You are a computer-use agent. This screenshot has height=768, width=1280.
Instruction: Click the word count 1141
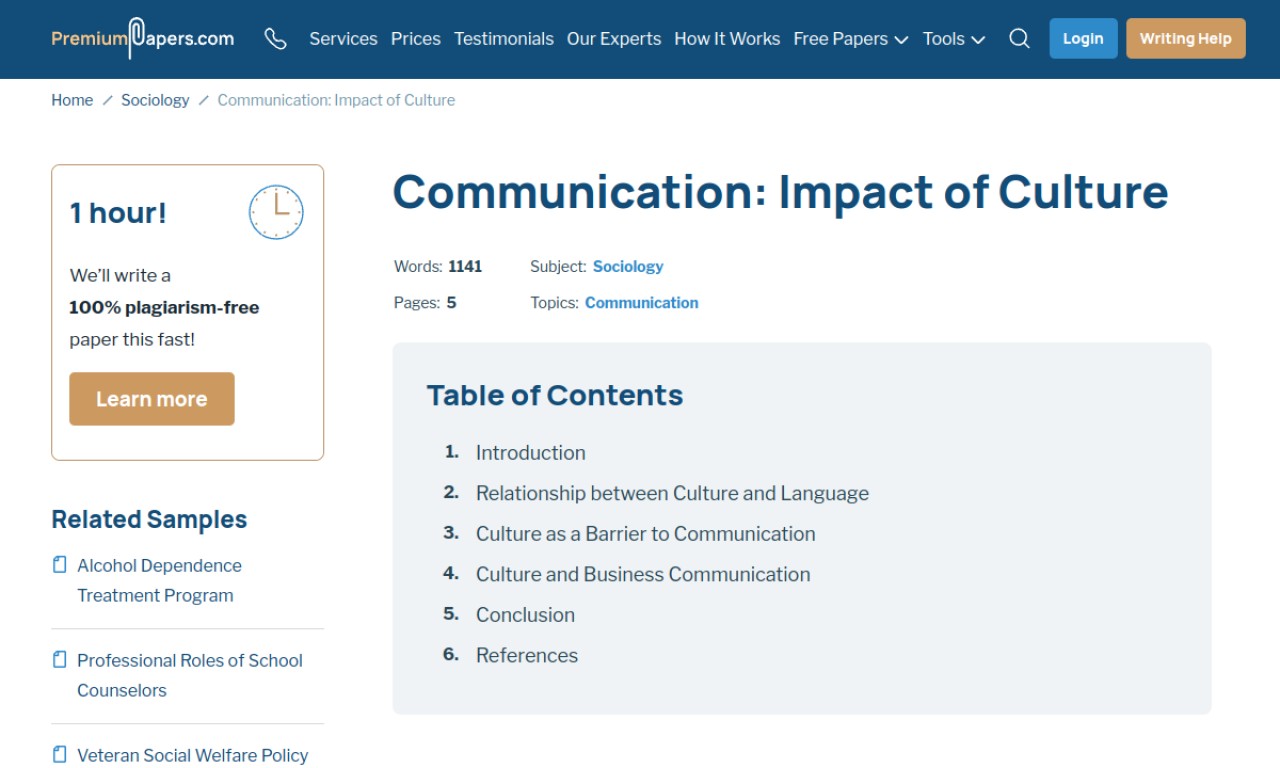point(465,266)
